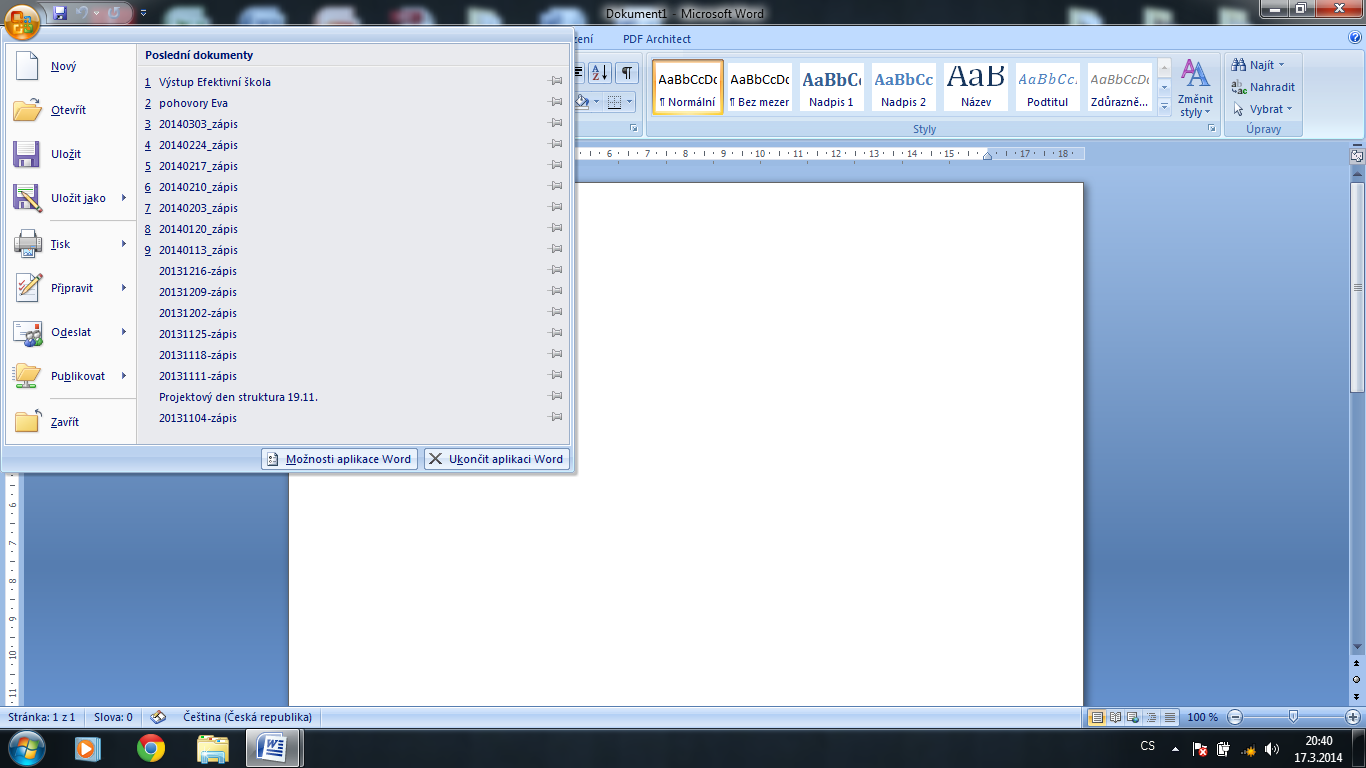Click the Sort (A-Z) icon
Image resolution: width=1366 pixels, height=768 pixels.
click(600, 73)
